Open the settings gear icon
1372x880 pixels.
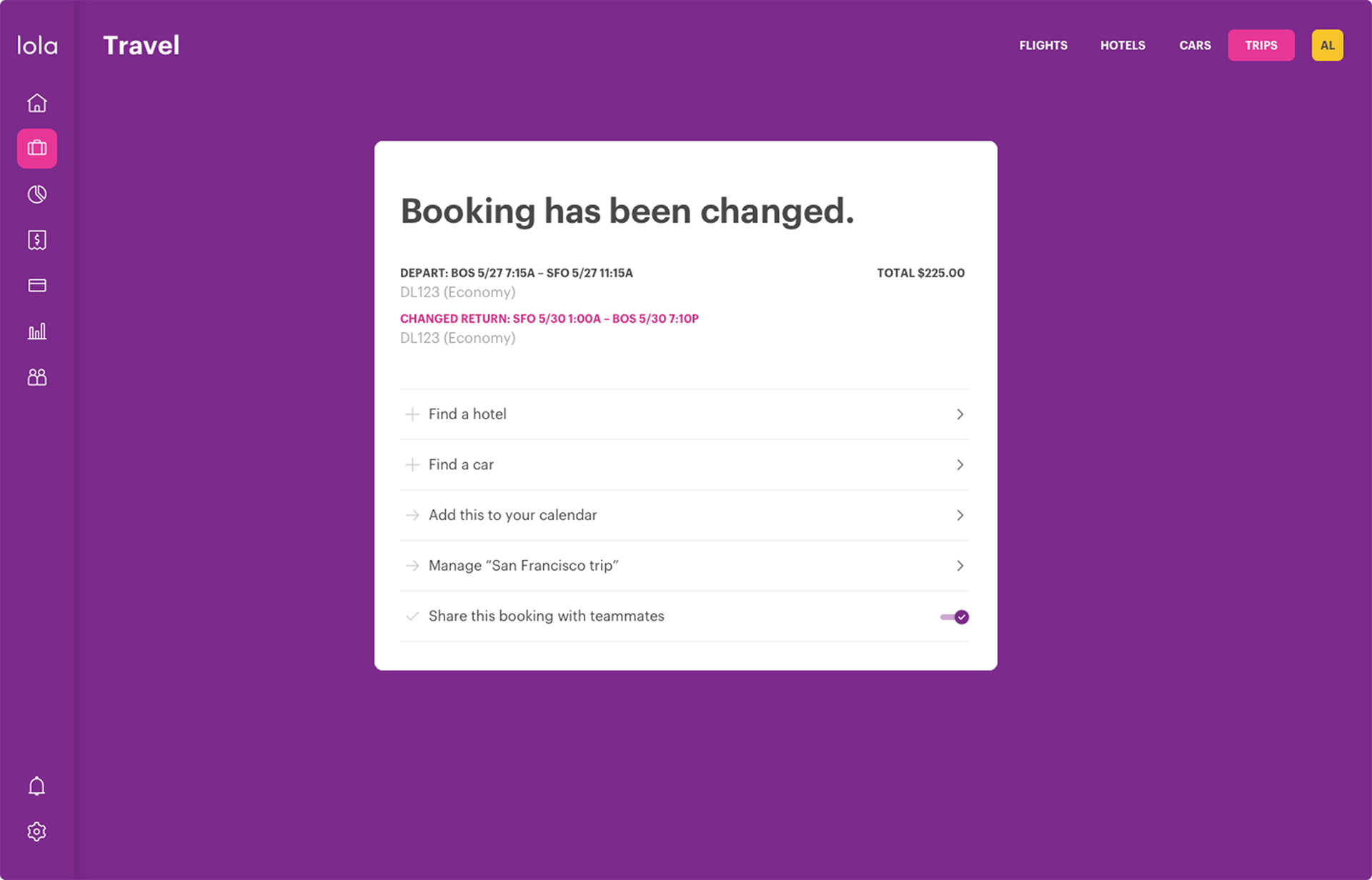tap(37, 832)
